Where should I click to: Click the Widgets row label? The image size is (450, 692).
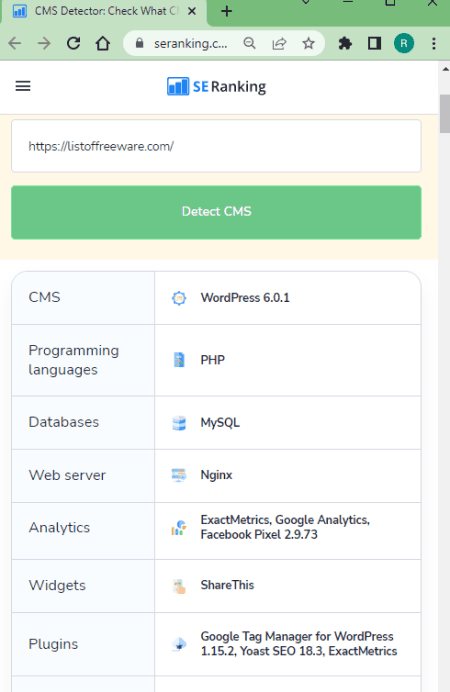pyautogui.click(x=57, y=586)
